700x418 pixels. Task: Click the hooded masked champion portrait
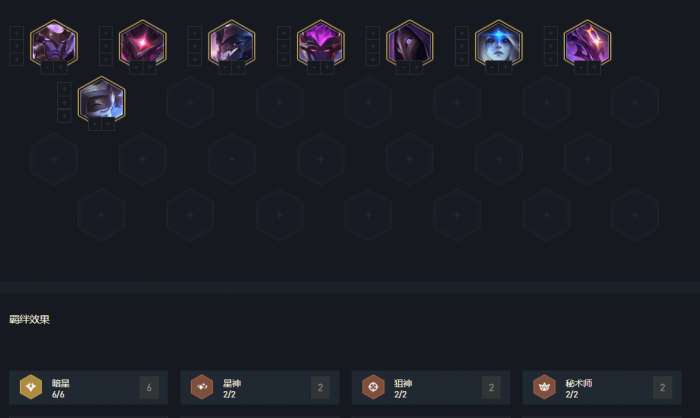pos(410,43)
